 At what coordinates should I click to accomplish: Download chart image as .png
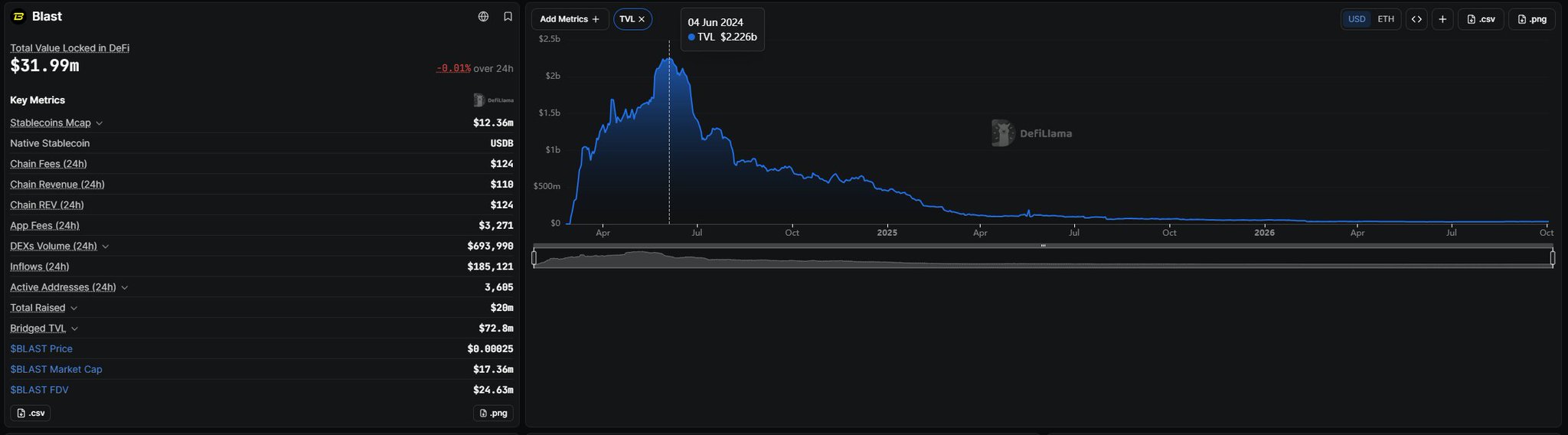coord(1532,19)
